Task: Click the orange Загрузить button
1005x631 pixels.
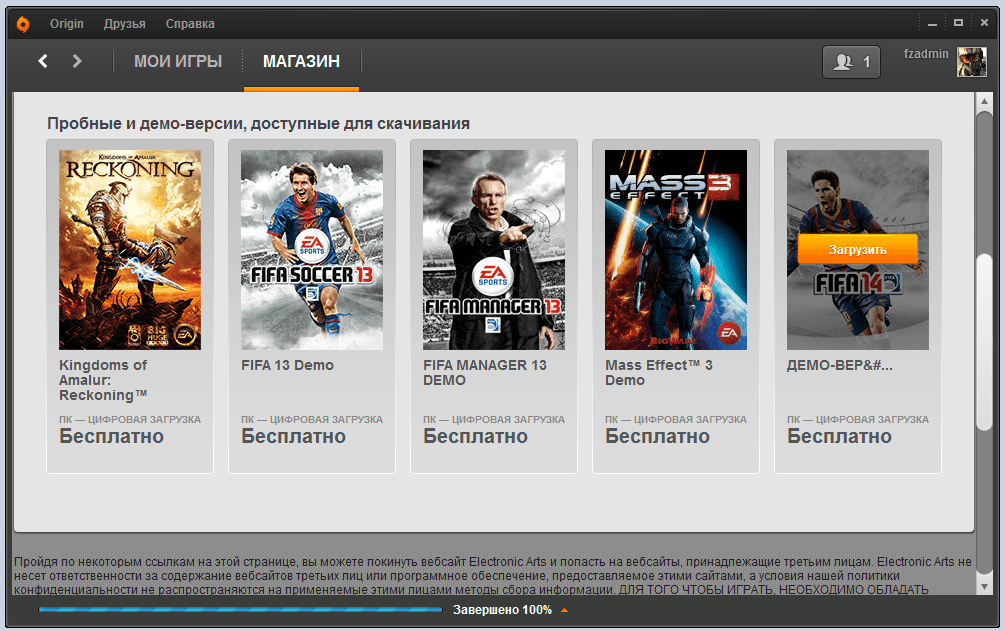Action: [x=858, y=249]
